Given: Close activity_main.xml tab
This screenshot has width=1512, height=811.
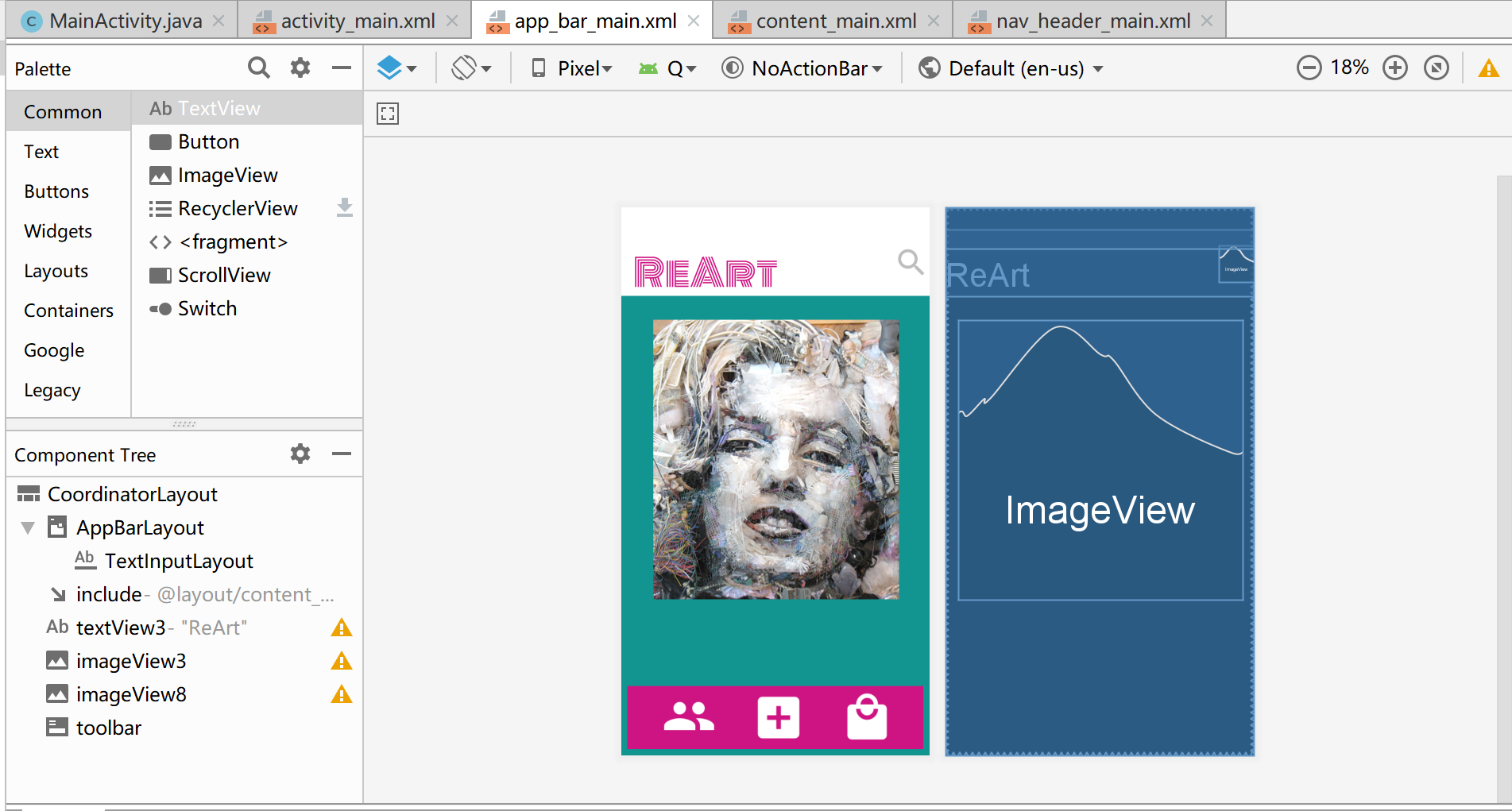Looking at the screenshot, I should [452, 21].
